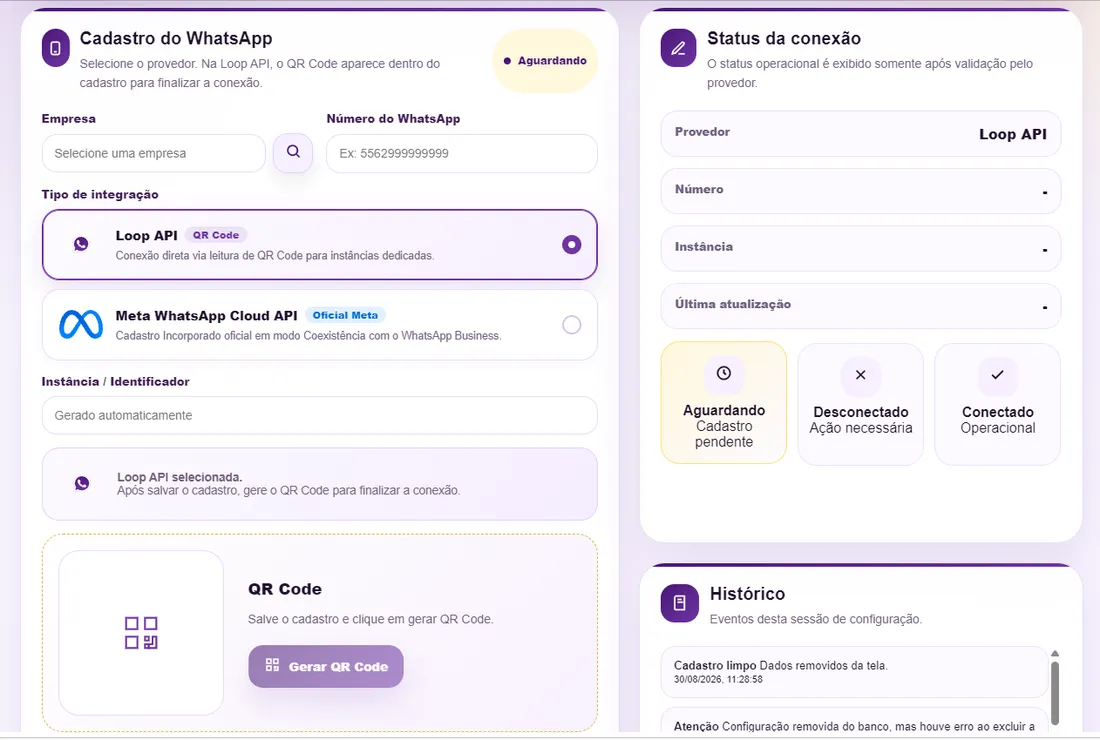Click the WhatsApp icon in Loop API option

click(81, 244)
